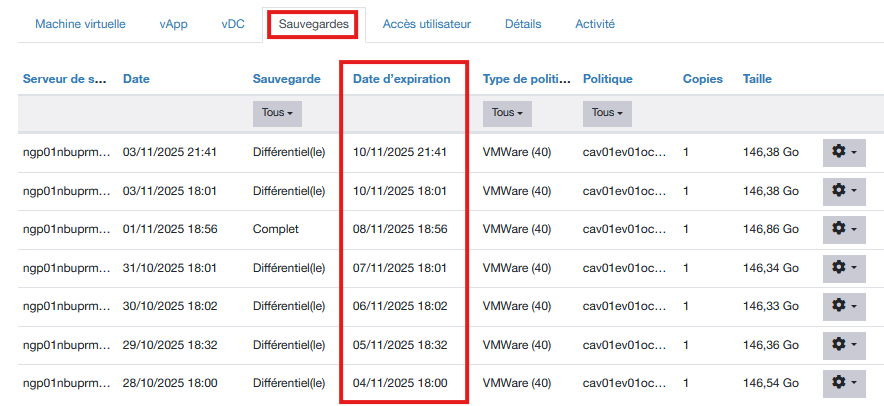Viewport: 884px width, 406px height.
Task: Go to the Détails tab
Action: click(x=525, y=24)
